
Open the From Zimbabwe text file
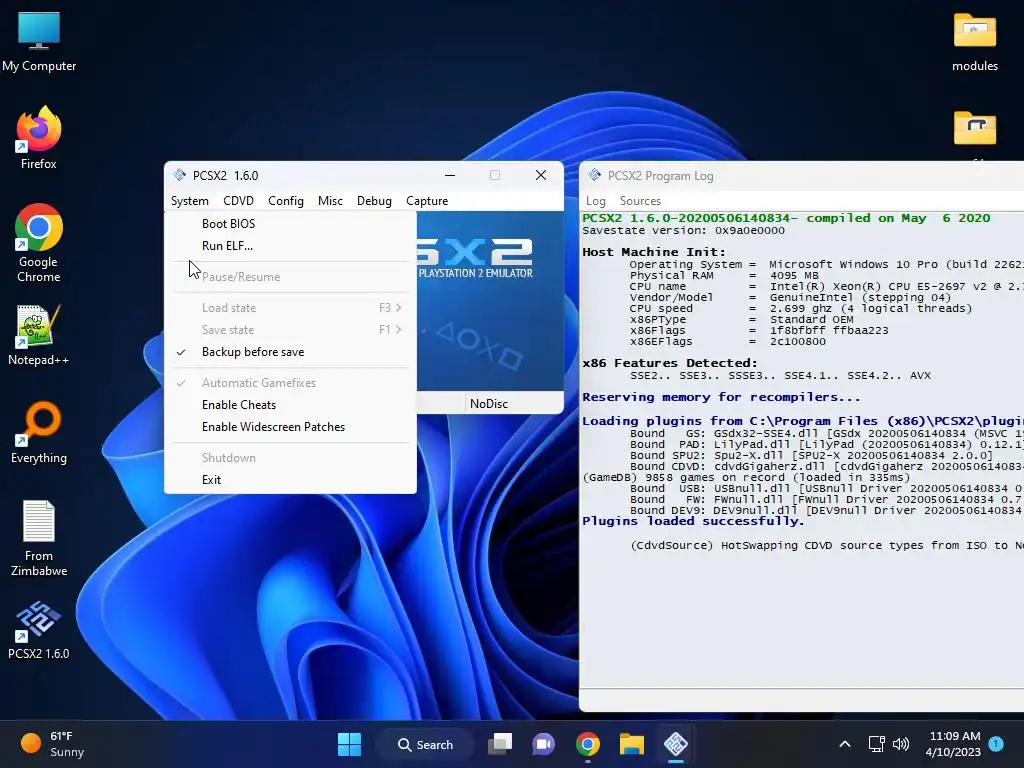click(x=39, y=538)
